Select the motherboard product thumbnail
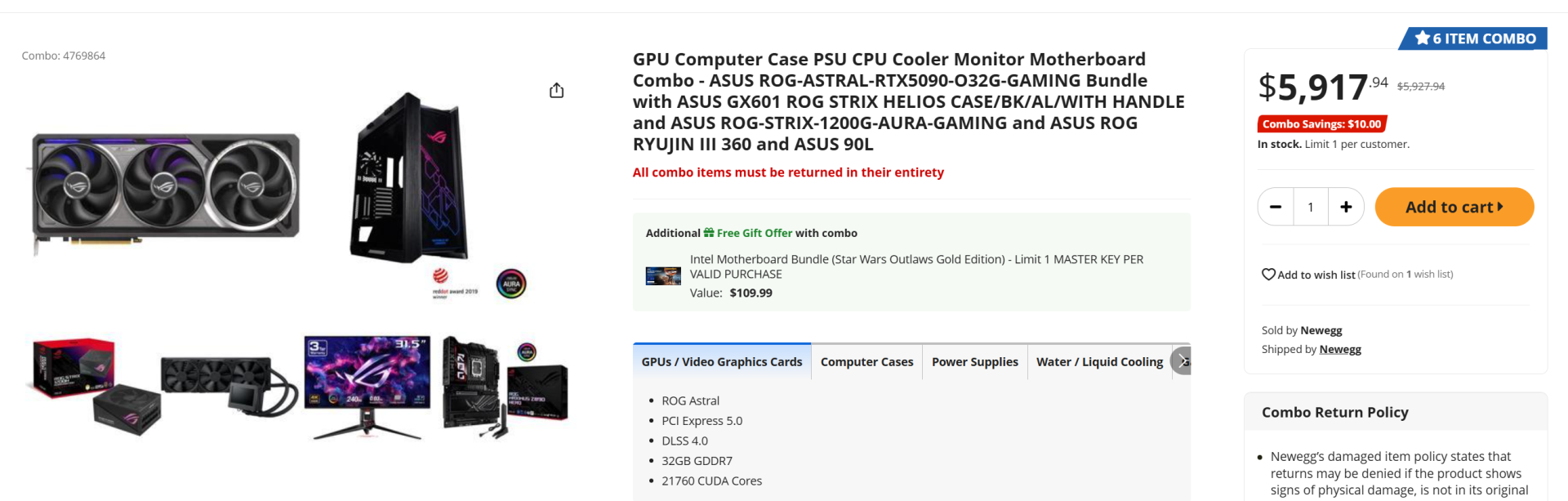The width and height of the screenshot is (1568, 501). click(x=504, y=384)
